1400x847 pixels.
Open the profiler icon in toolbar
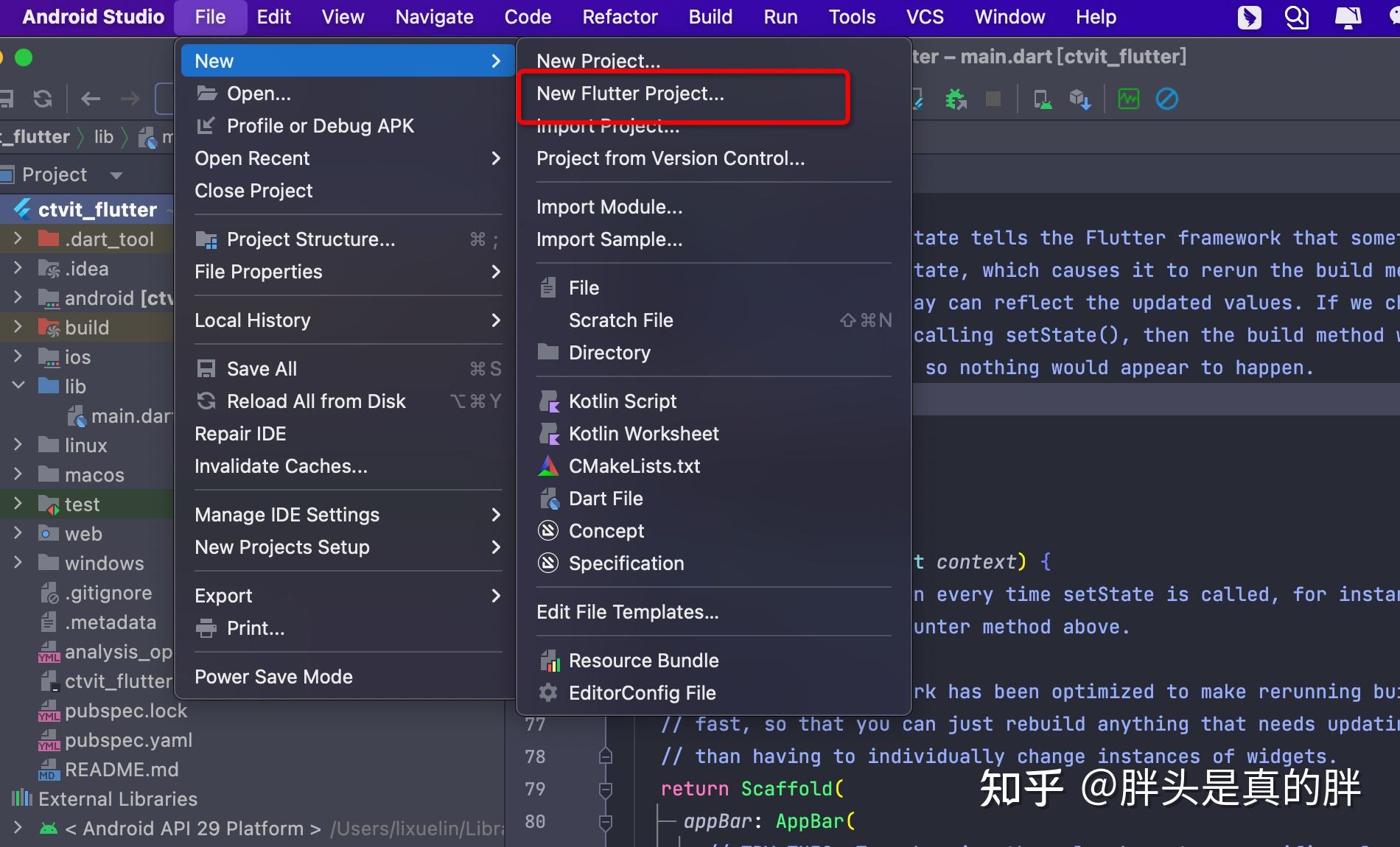pyautogui.click(x=1128, y=99)
